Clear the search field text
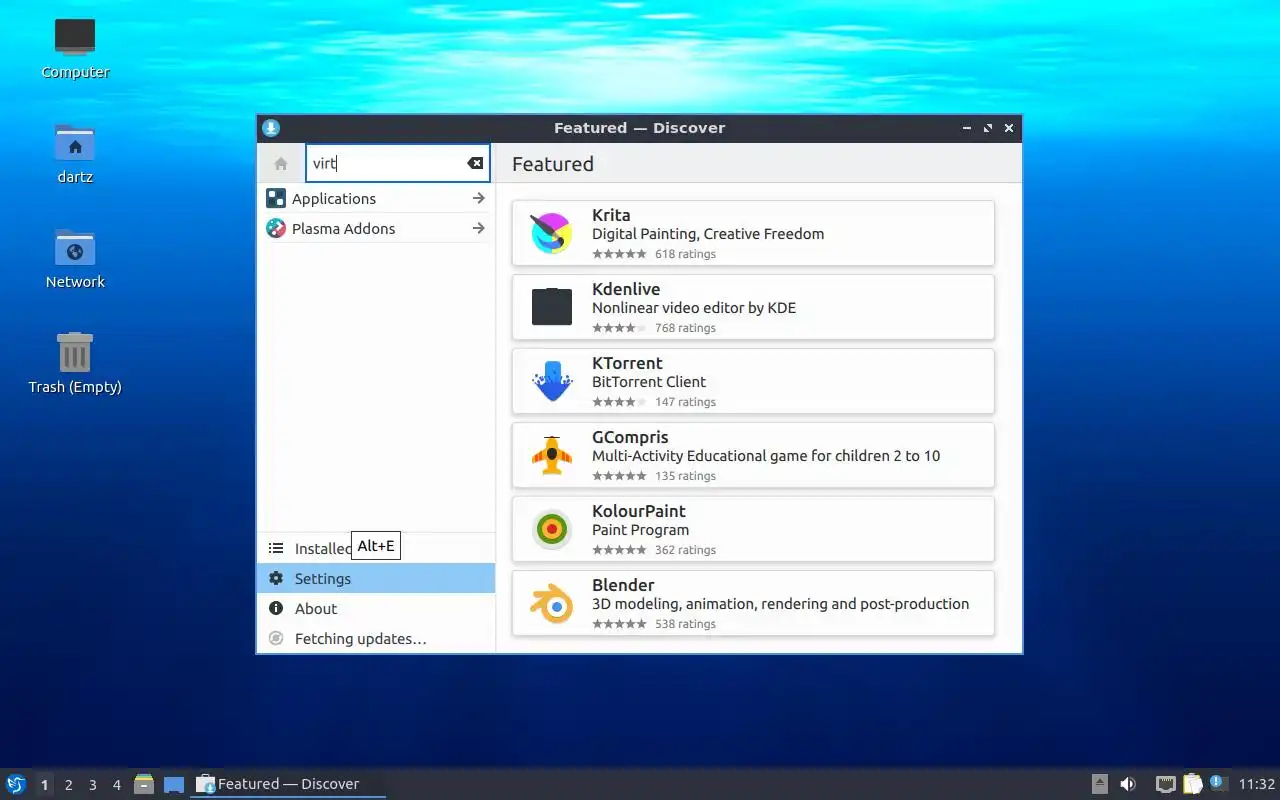Image resolution: width=1280 pixels, height=800 pixels. pos(475,163)
